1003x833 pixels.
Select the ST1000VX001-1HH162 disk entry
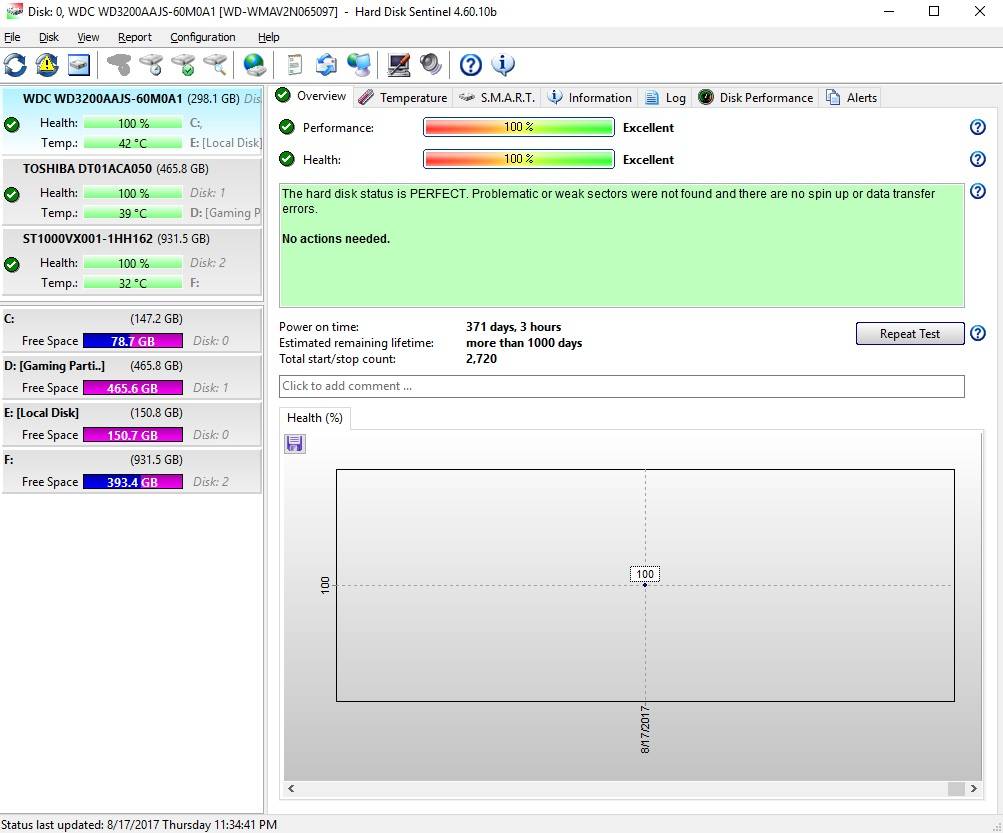tap(132, 261)
